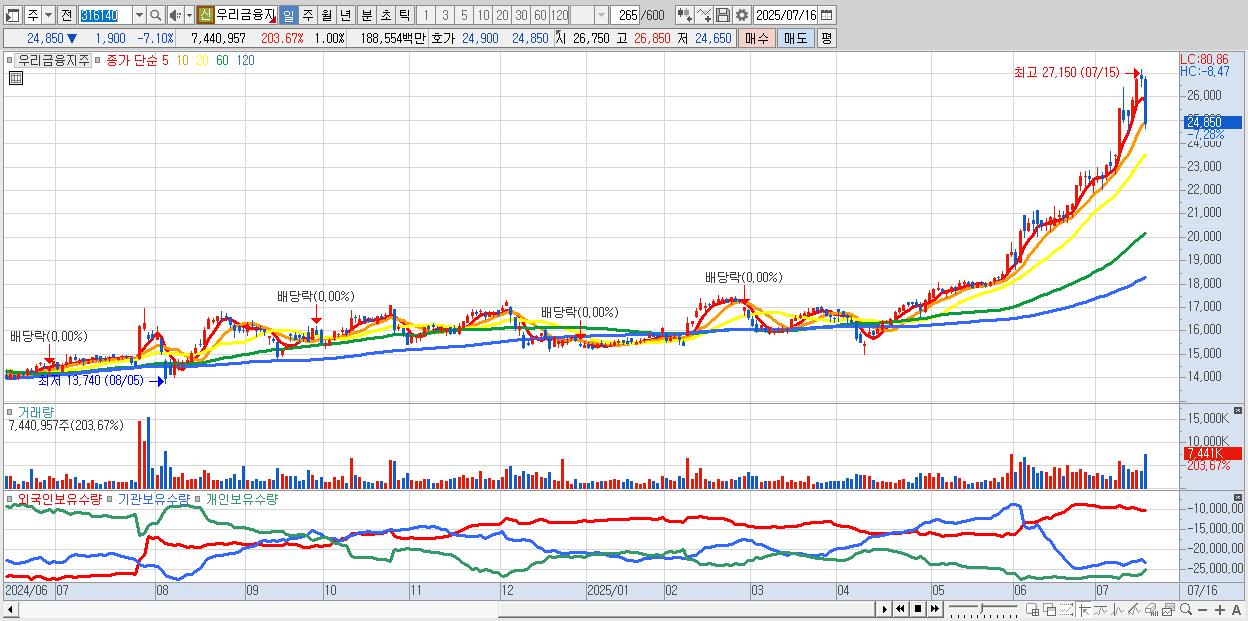
Task: Click the zigzag line drawing icon
Action: click(x=1118, y=609)
